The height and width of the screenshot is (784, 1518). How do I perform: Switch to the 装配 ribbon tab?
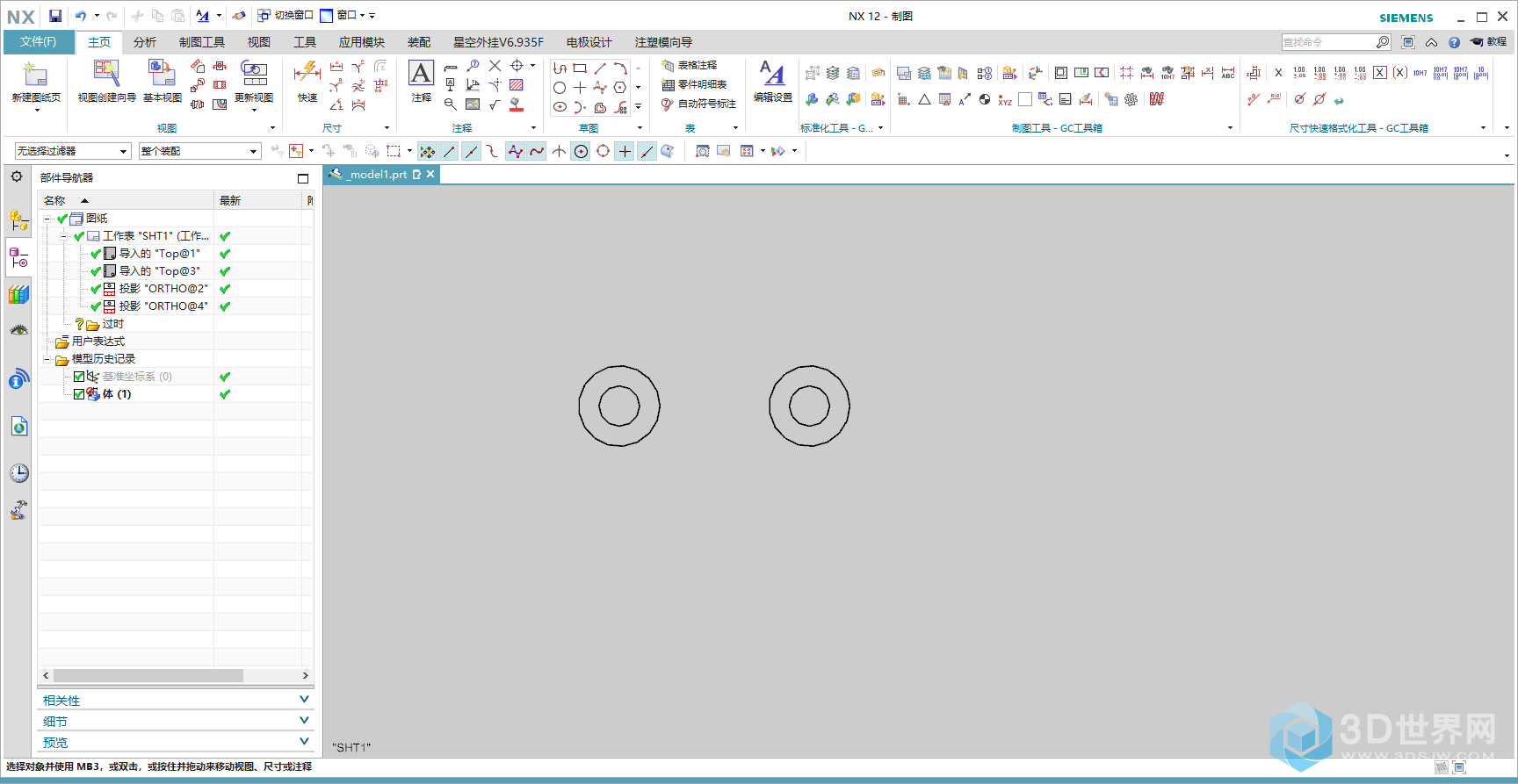click(419, 42)
